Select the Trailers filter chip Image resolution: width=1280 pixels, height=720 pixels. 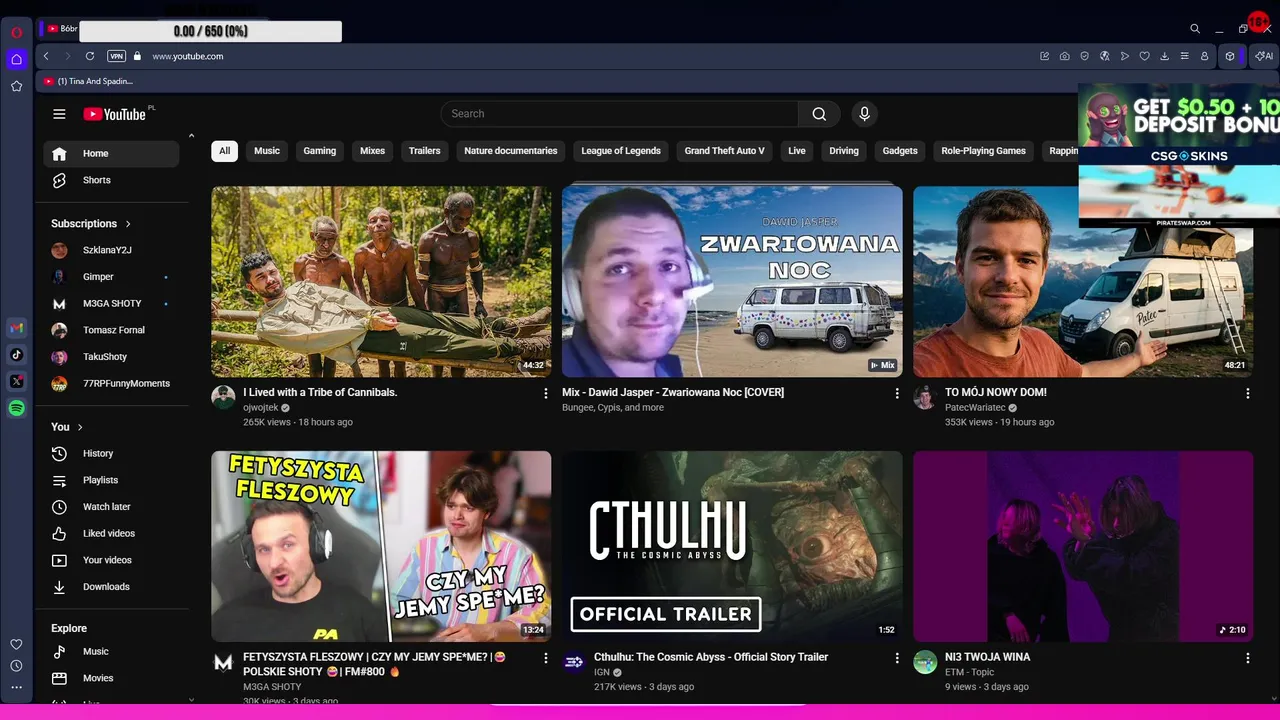424,151
